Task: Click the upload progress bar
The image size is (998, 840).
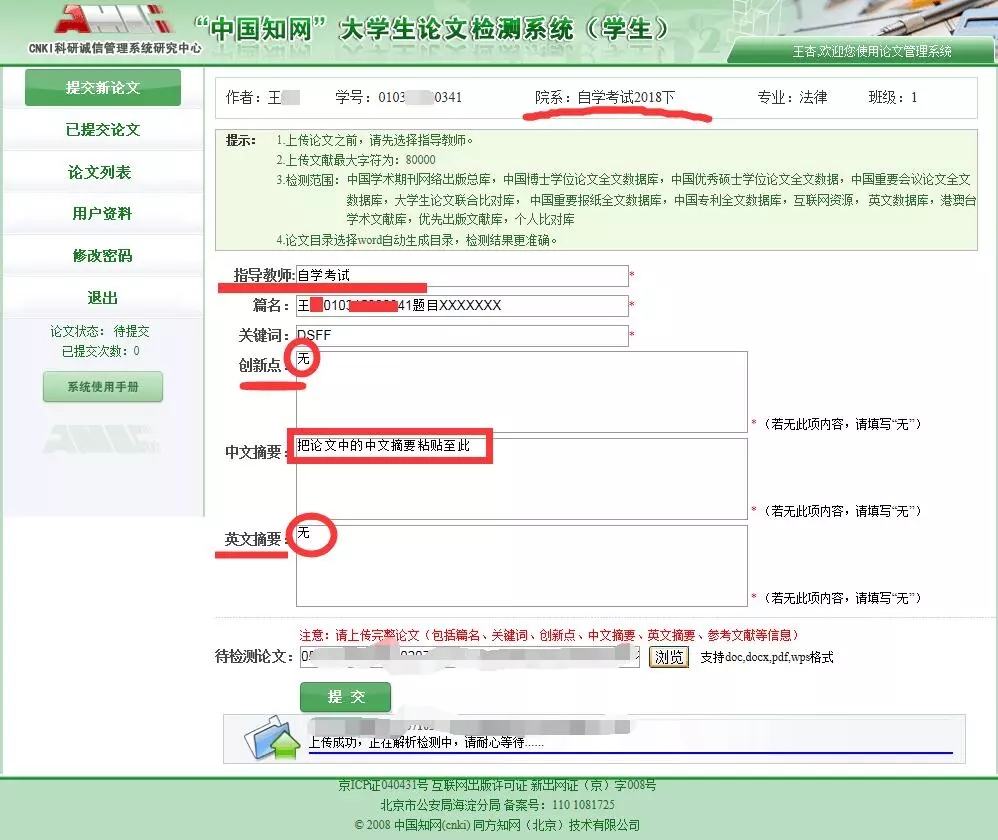Action: [x=630, y=753]
